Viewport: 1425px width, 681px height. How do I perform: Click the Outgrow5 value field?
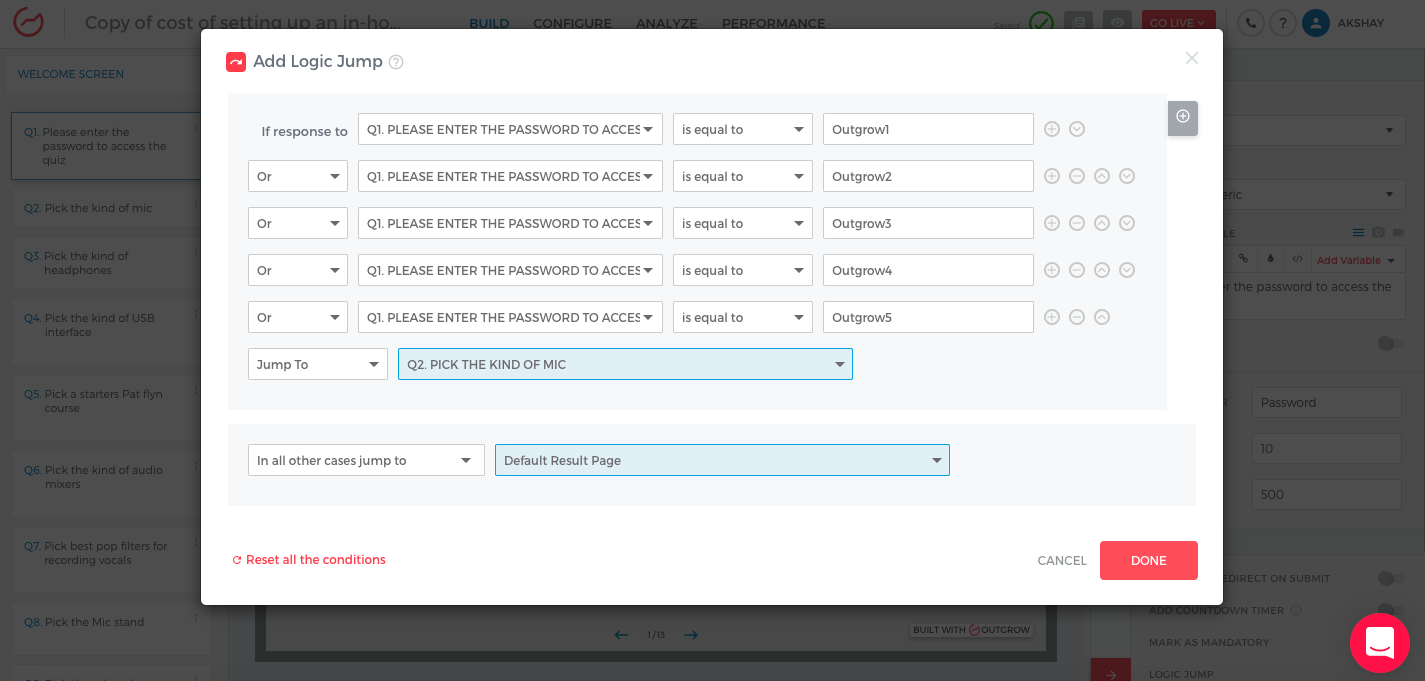[928, 317]
